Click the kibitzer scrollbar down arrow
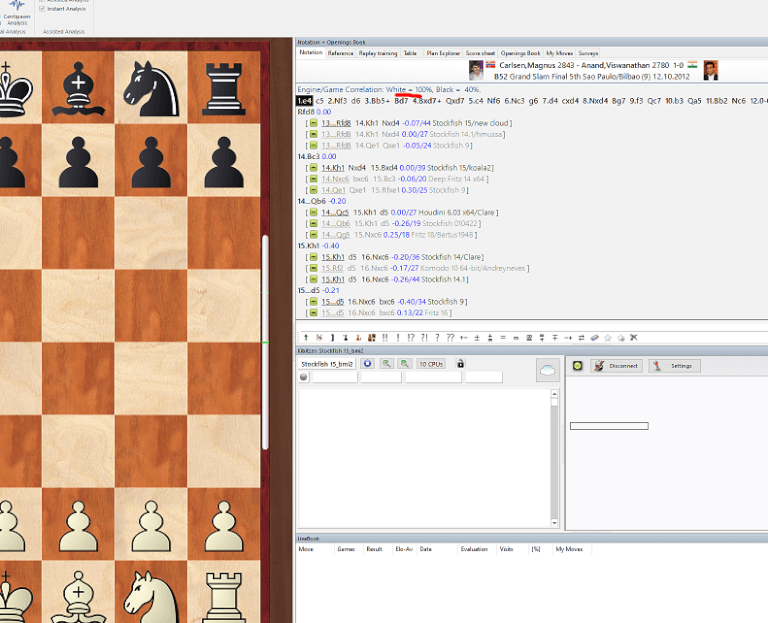This screenshot has height=623, width=768. 554,523
